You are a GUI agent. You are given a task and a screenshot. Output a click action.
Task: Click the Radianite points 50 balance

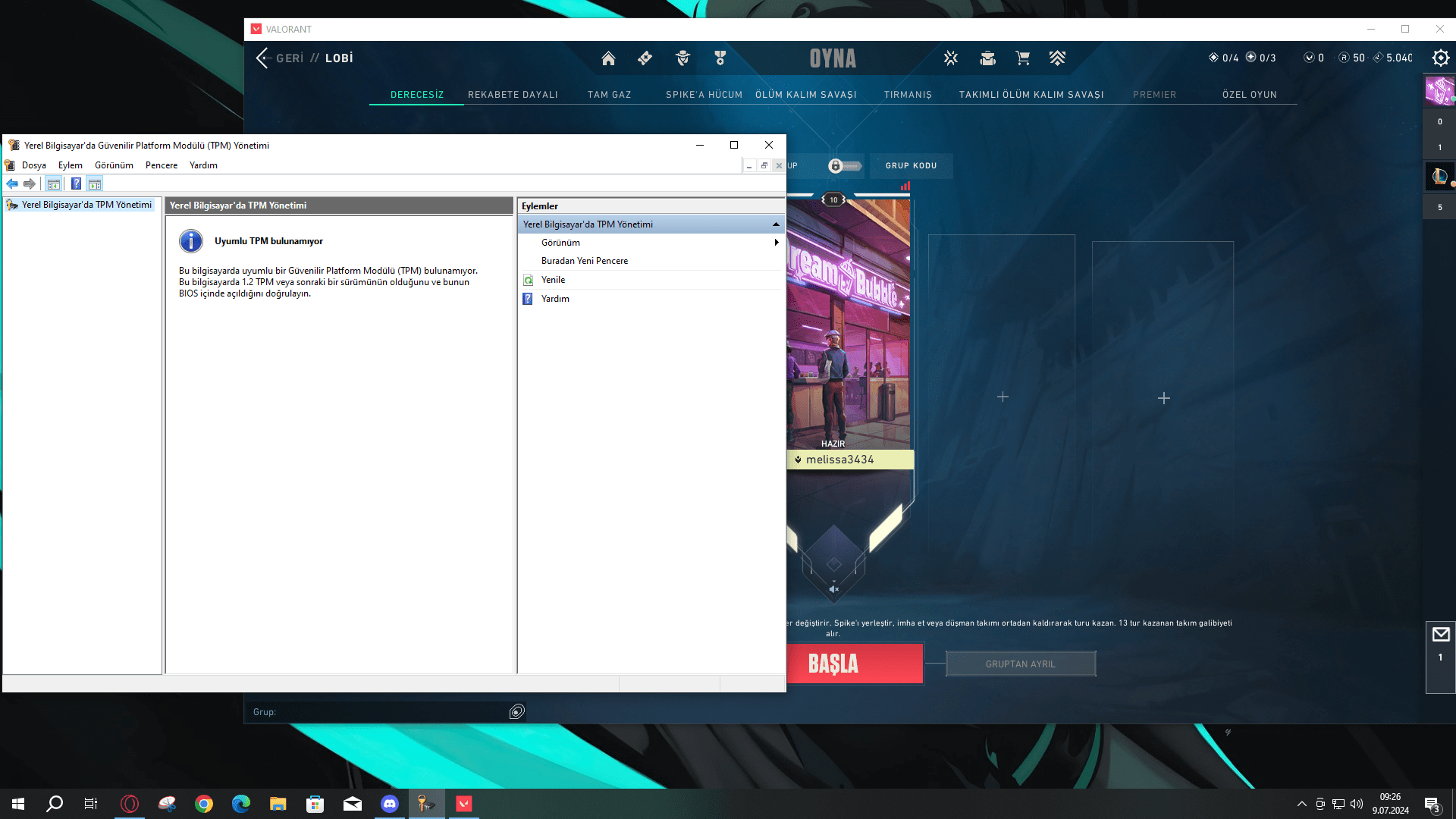[x=1351, y=58]
